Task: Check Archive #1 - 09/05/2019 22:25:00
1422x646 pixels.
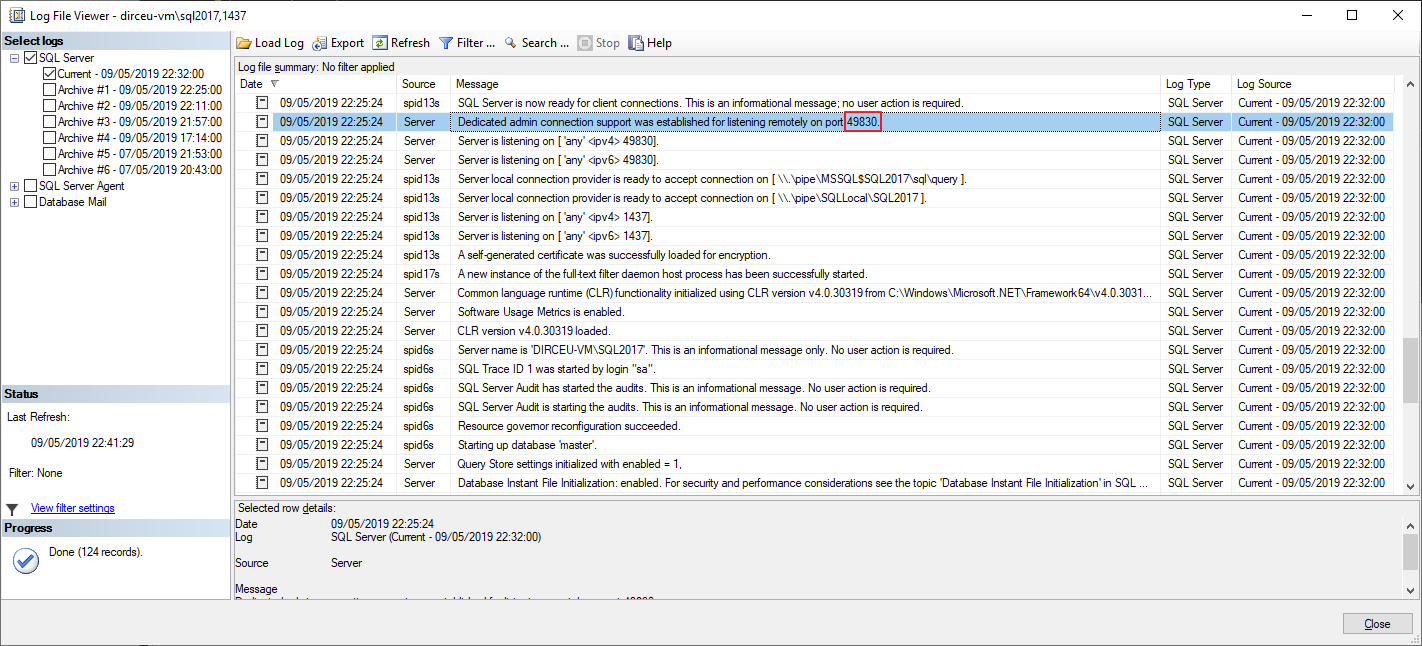Action: click(49, 90)
